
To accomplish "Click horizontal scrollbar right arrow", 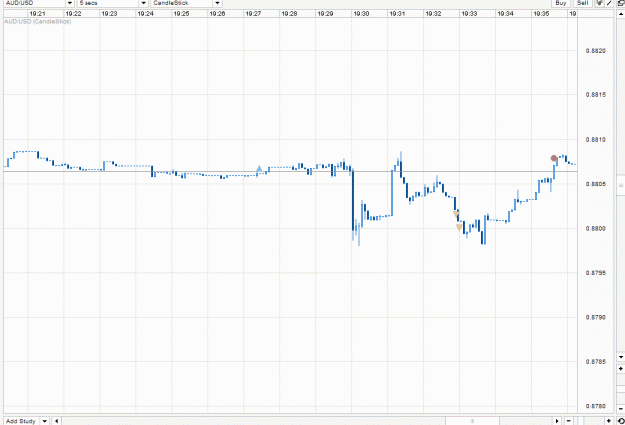I will (x=557, y=421).
